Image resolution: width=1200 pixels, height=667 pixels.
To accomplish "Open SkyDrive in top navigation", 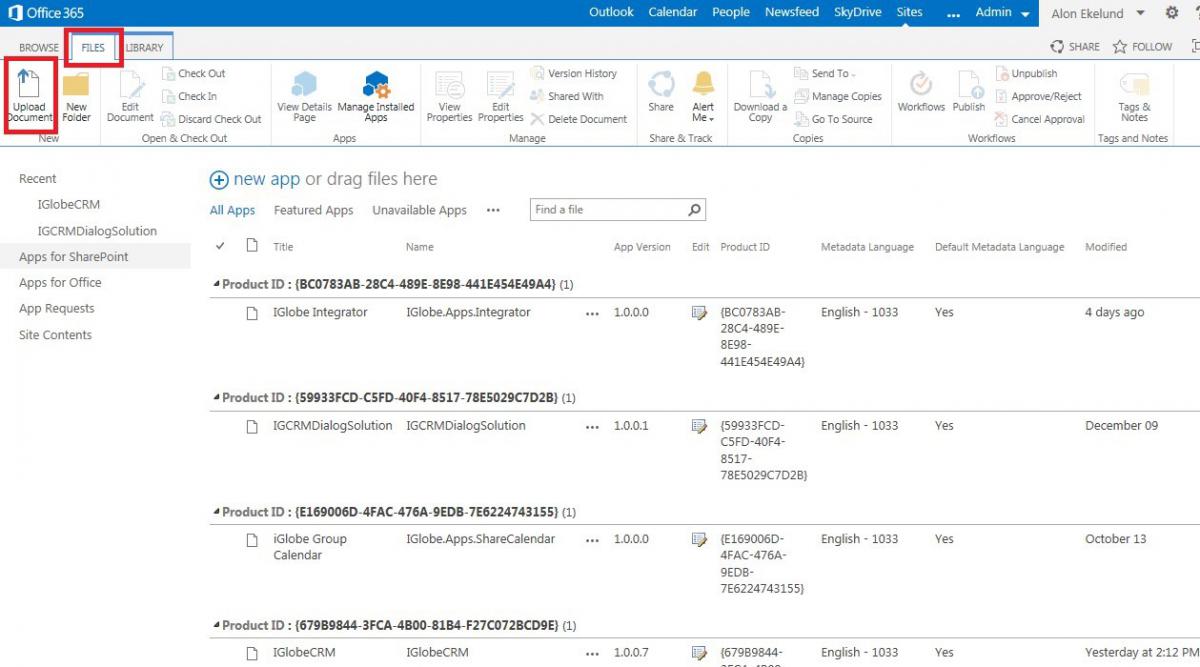I will 858,12.
